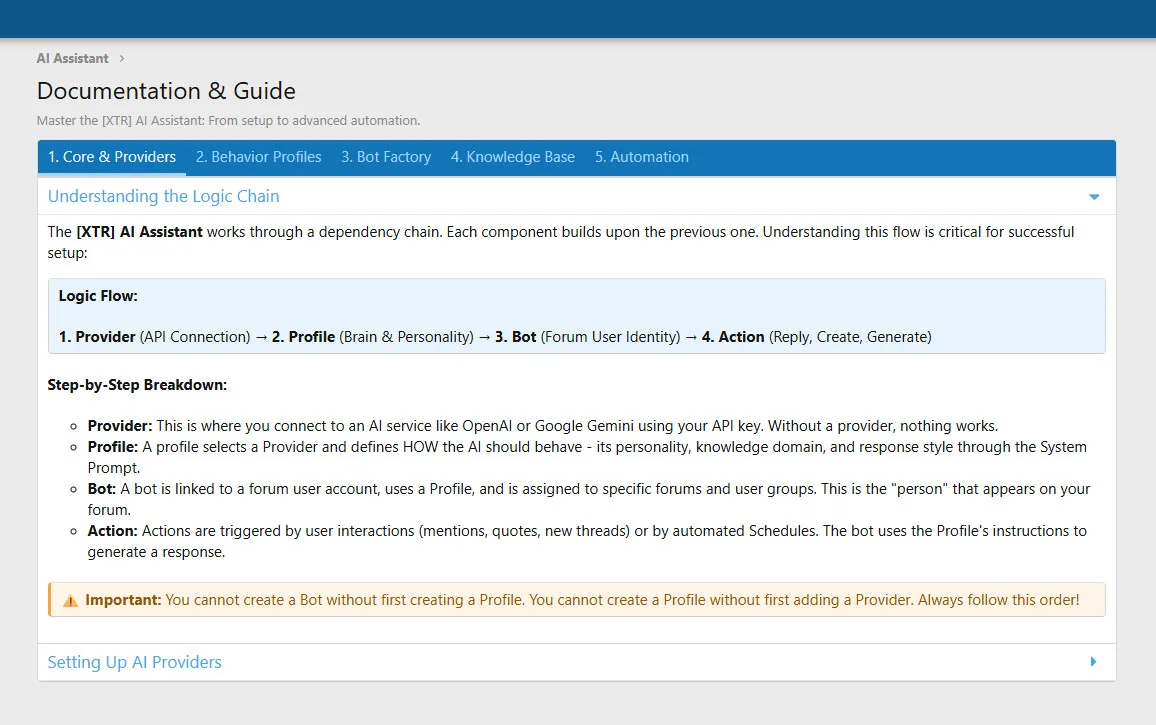
Task: Switch to the Behavior Profiles tab
Action: click(259, 157)
